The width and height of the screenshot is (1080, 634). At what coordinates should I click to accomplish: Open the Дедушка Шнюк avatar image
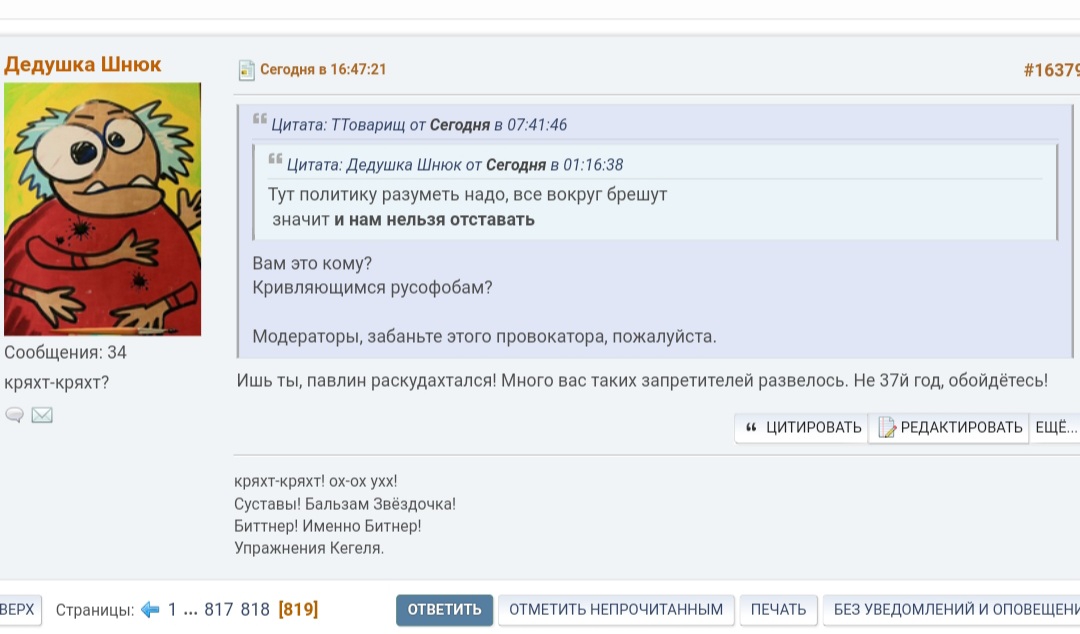pyautogui.click(x=102, y=208)
